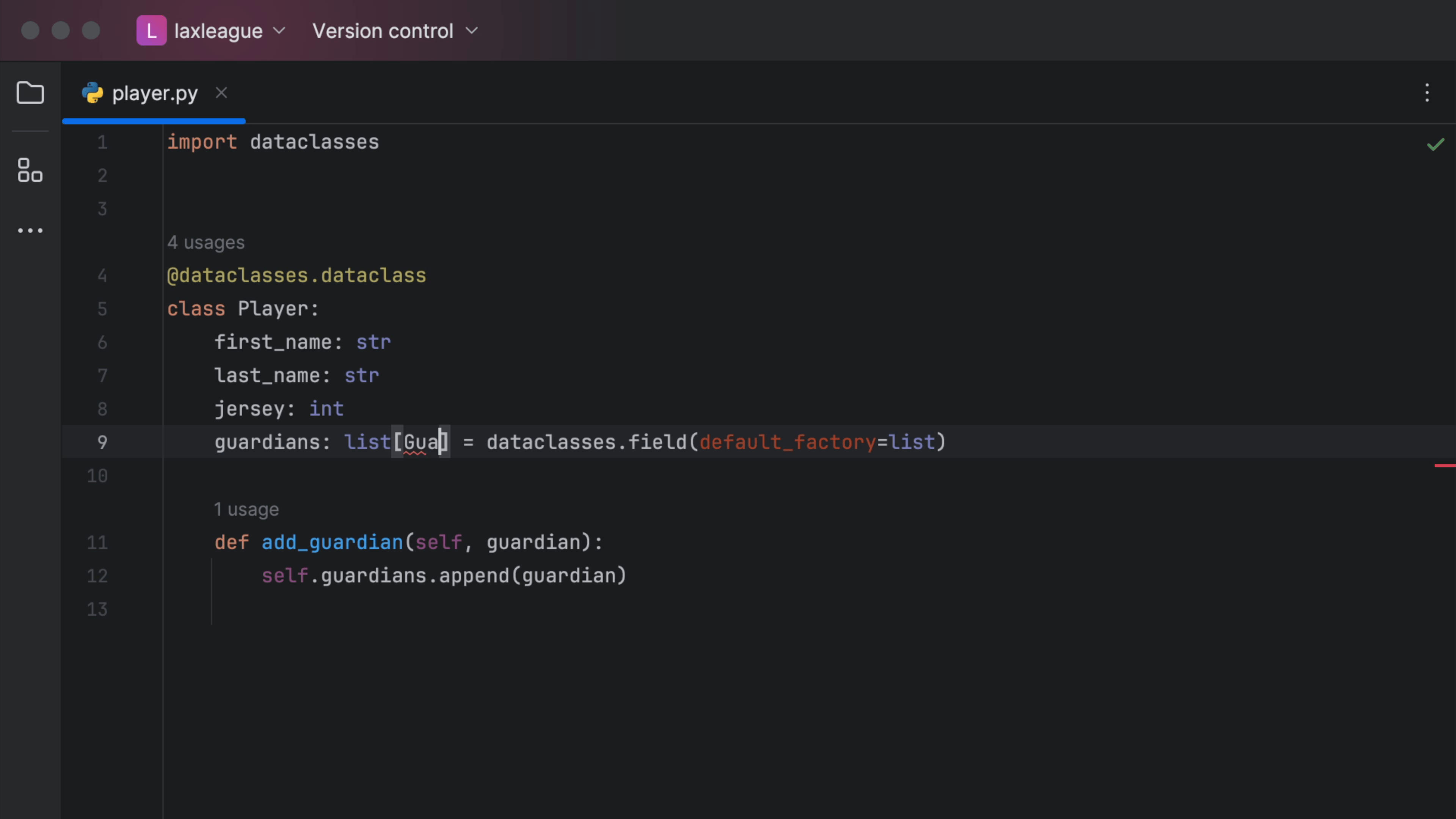Open editor tab options kebab menu
The height and width of the screenshot is (819, 1456).
click(x=1426, y=93)
